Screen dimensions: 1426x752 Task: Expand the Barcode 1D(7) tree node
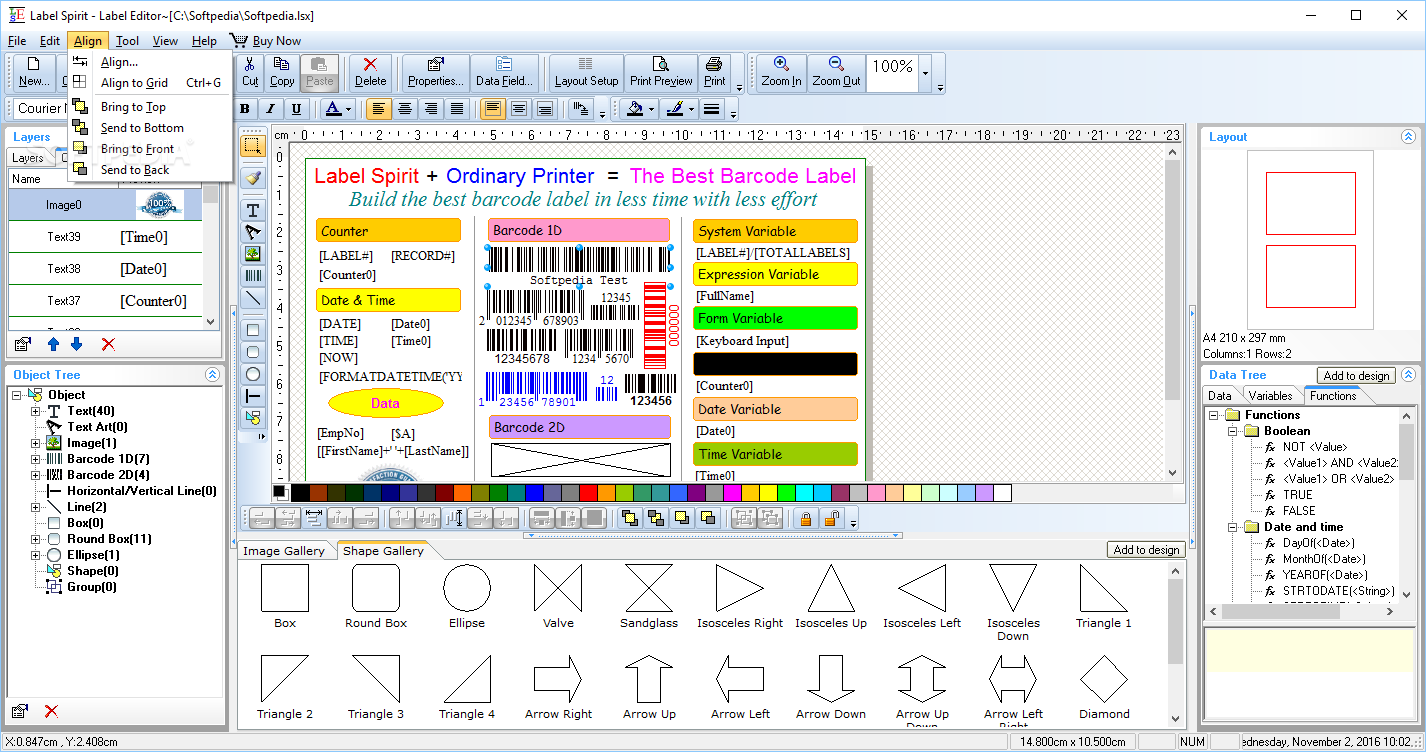(36, 459)
